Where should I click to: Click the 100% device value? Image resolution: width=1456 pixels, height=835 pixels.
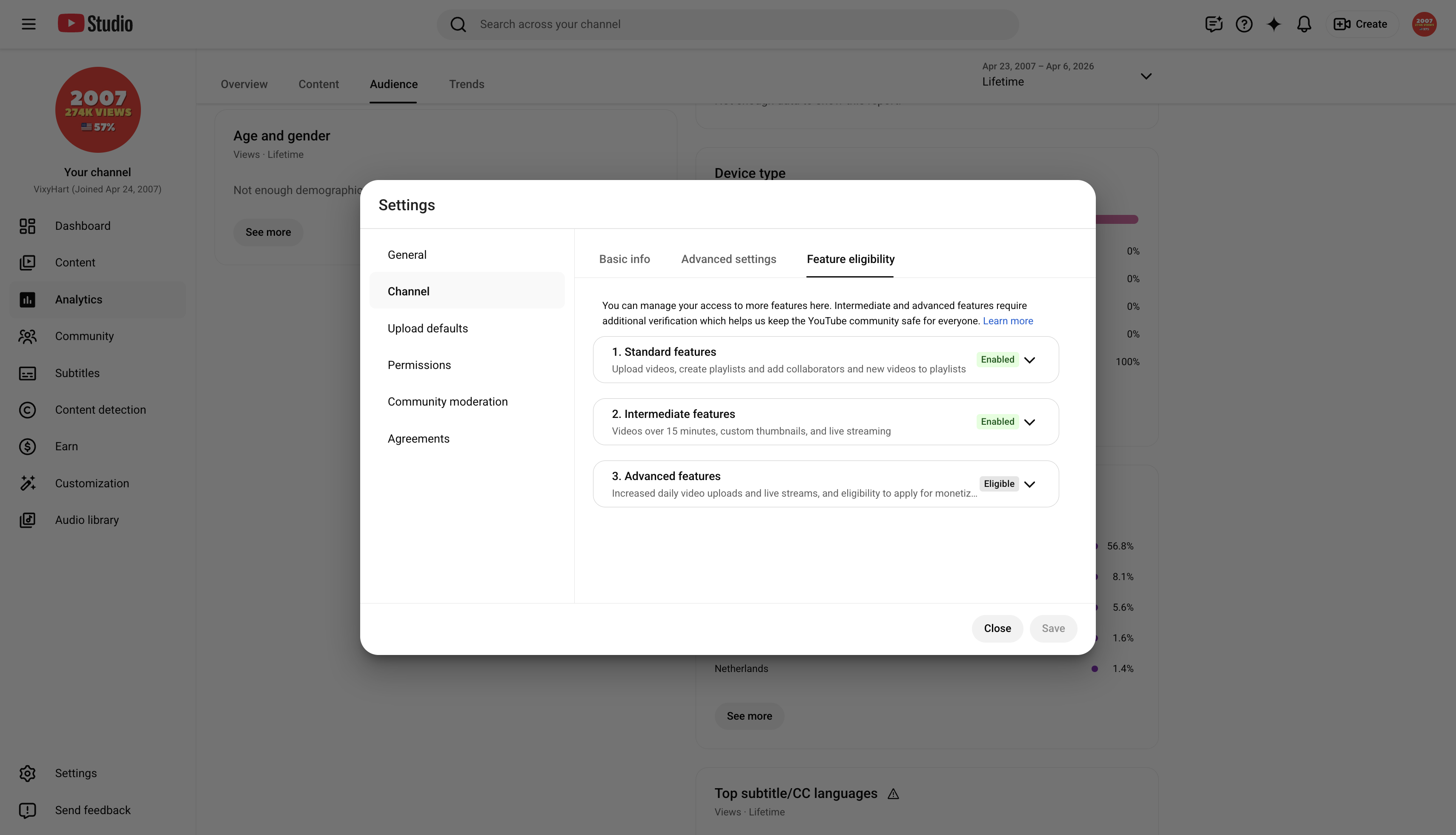[1127, 362]
